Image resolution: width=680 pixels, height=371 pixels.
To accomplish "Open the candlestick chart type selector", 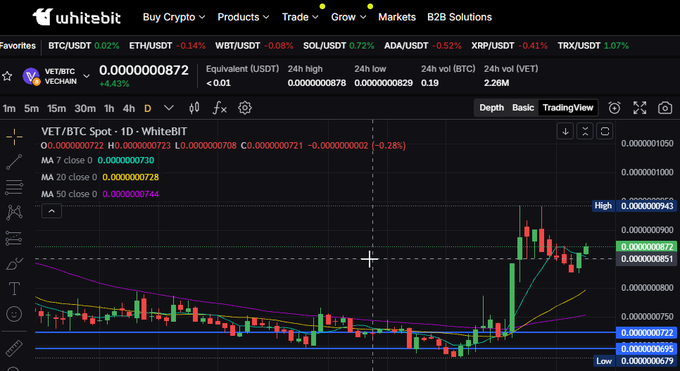I will click(x=194, y=108).
